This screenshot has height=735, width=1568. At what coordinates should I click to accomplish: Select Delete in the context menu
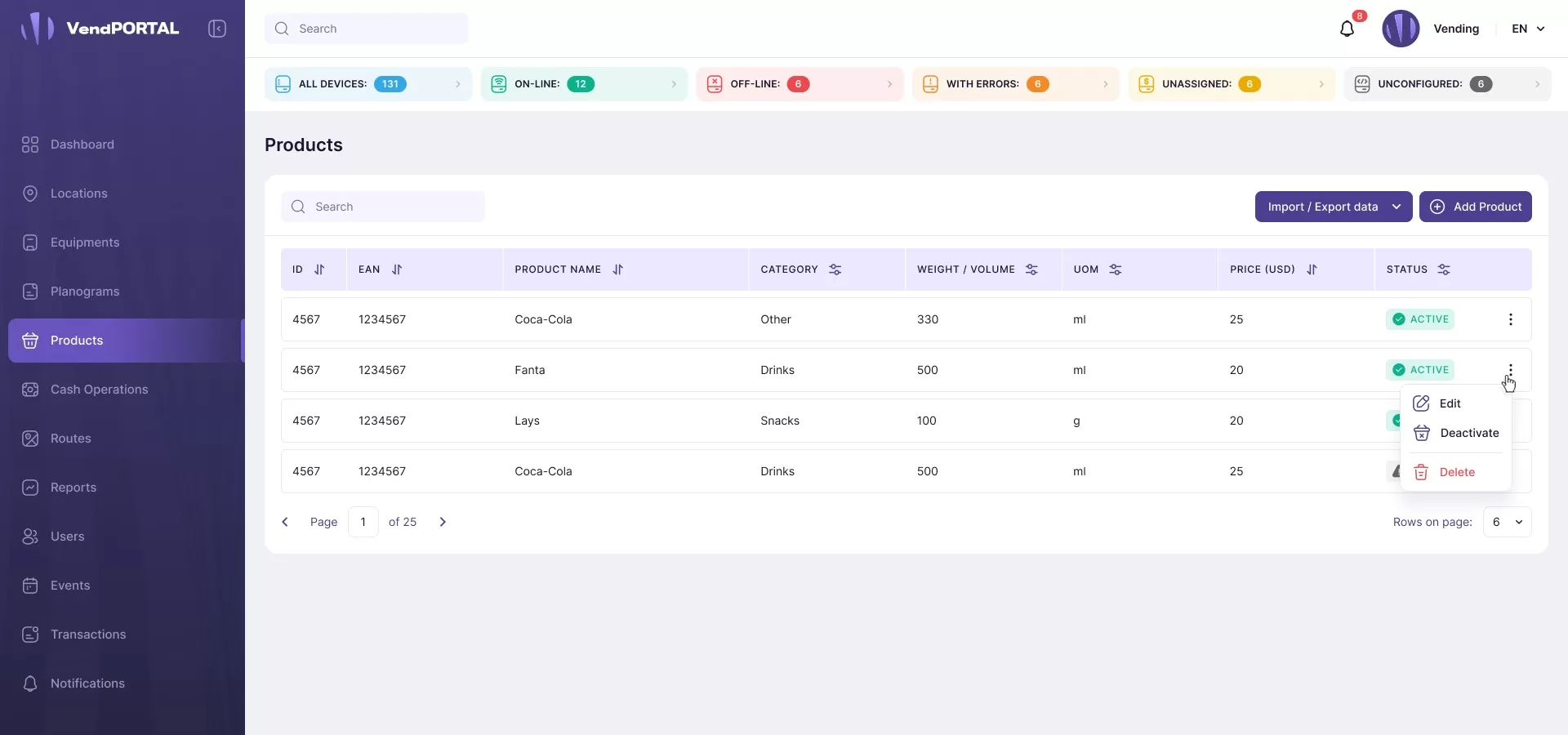tap(1456, 472)
